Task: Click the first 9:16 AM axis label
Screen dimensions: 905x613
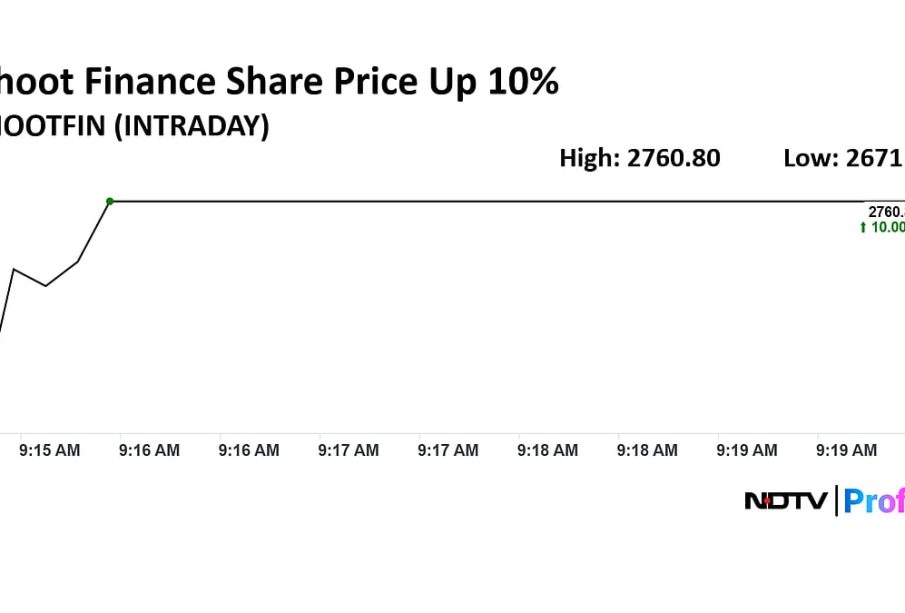Action: [x=149, y=451]
